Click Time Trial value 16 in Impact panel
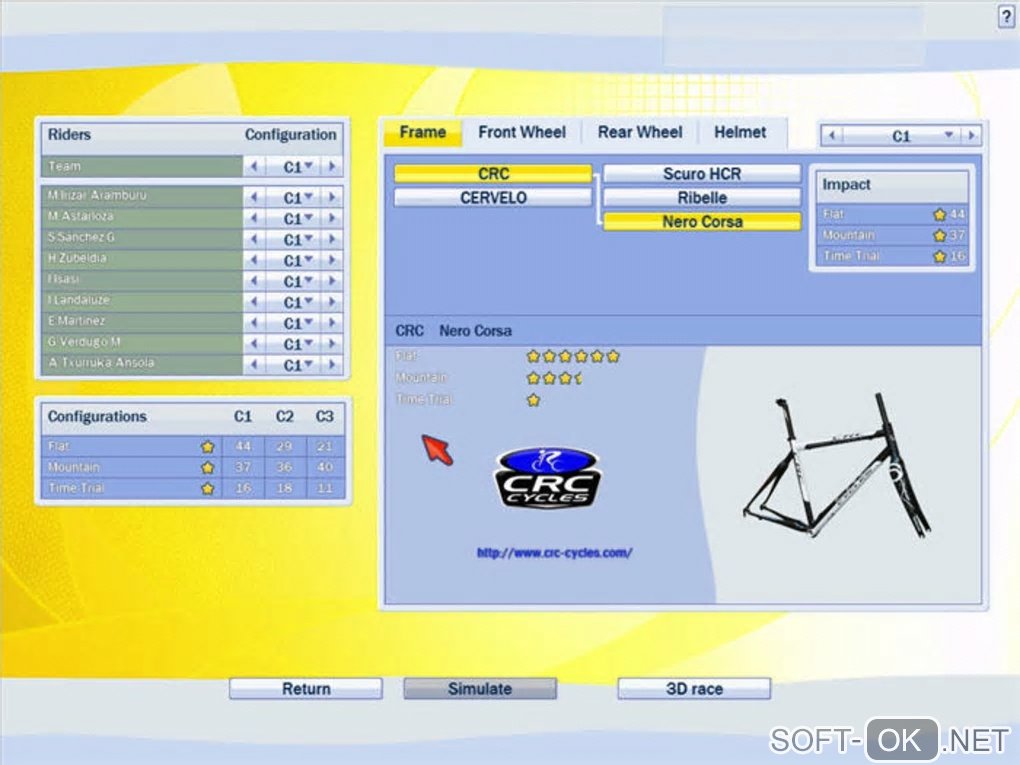1020x765 pixels. tap(956, 256)
